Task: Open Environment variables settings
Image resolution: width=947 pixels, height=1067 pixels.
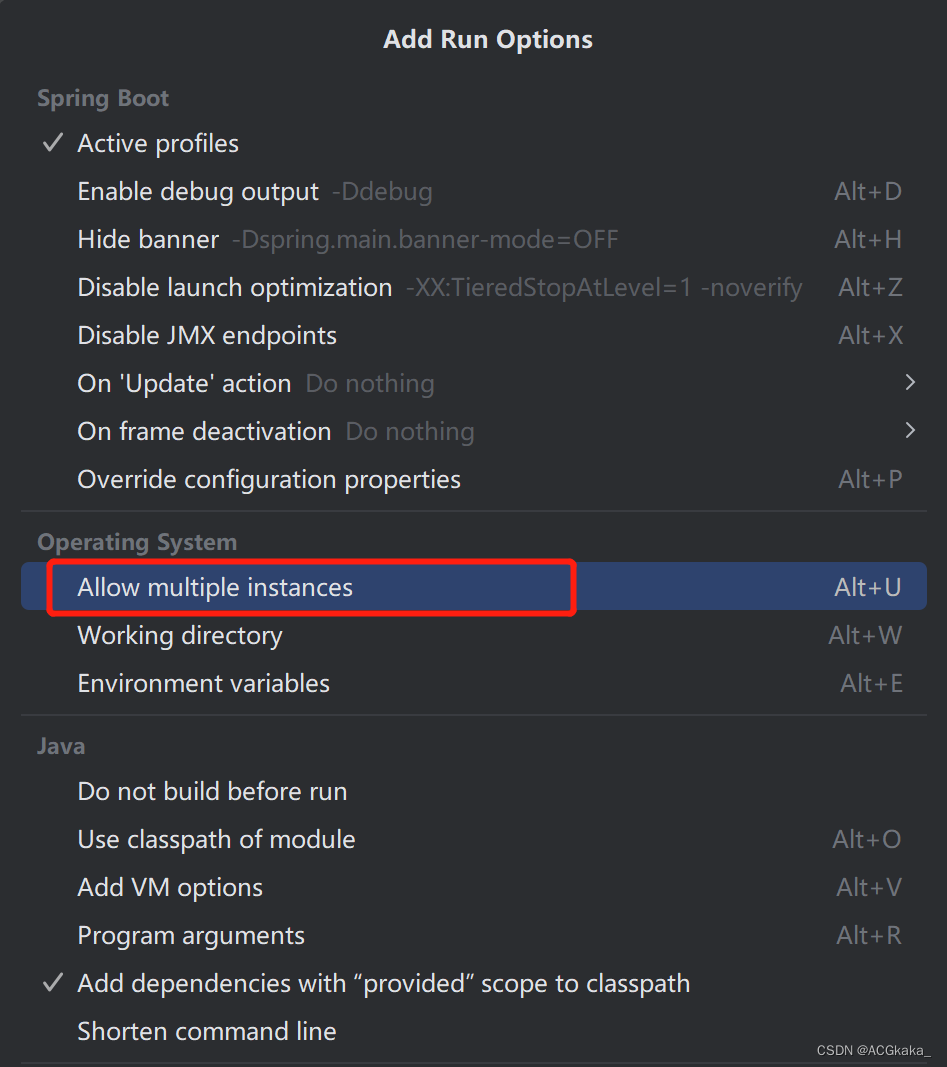Action: pyautogui.click(x=203, y=683)
